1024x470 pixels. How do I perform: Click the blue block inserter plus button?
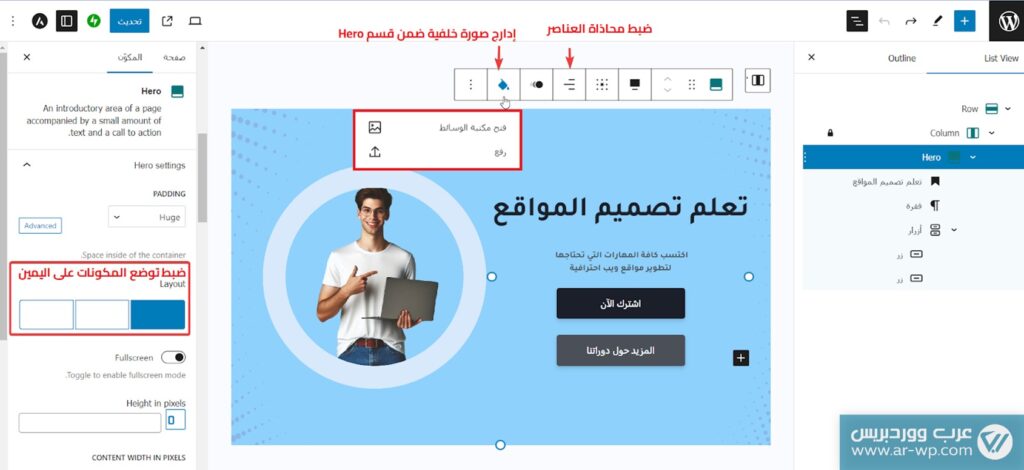tap(964, 21)
